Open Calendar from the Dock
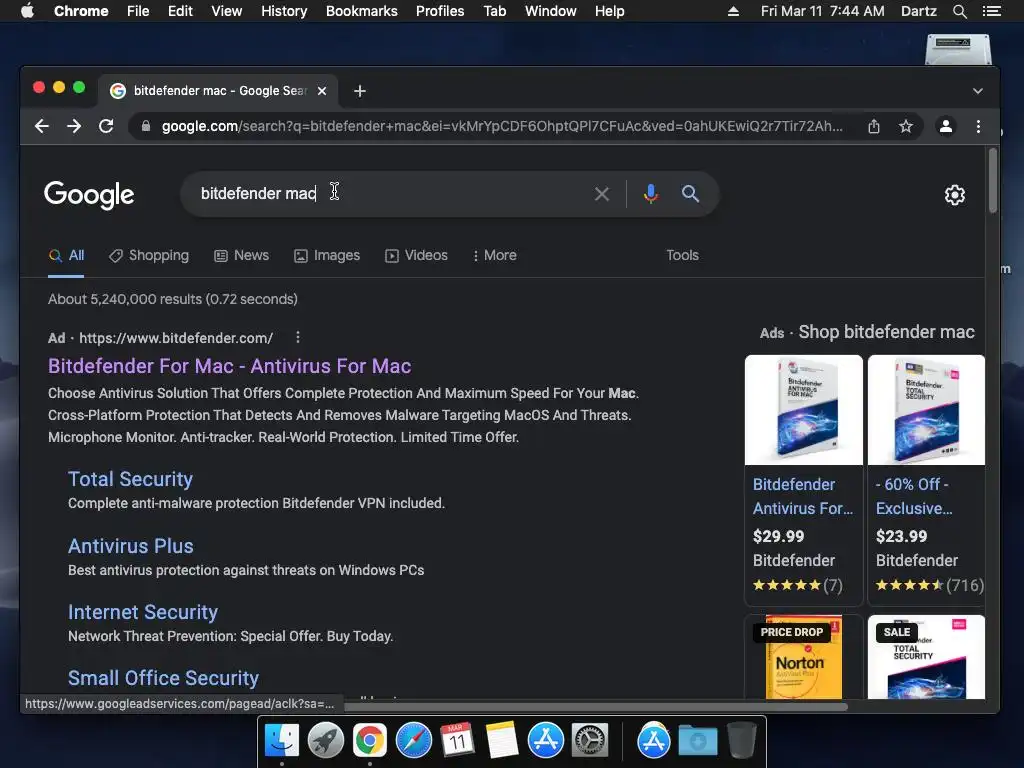Image resolution: width=1024 pixels, height=768 pixels. pyautogui.click(x=458, y=741)
